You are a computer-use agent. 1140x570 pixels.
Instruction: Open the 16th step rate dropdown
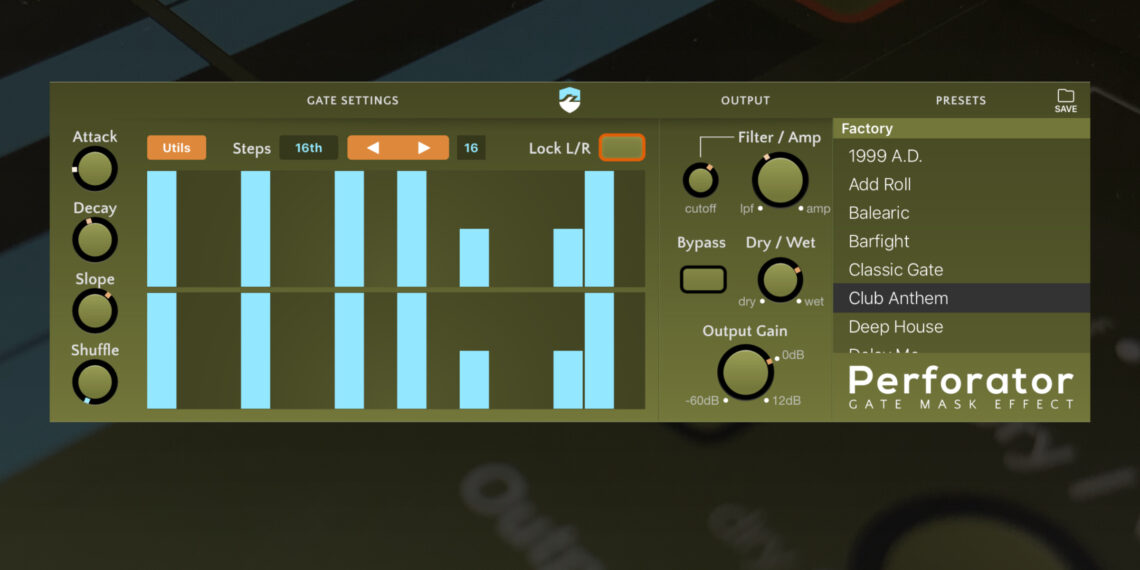coord(308,148)
